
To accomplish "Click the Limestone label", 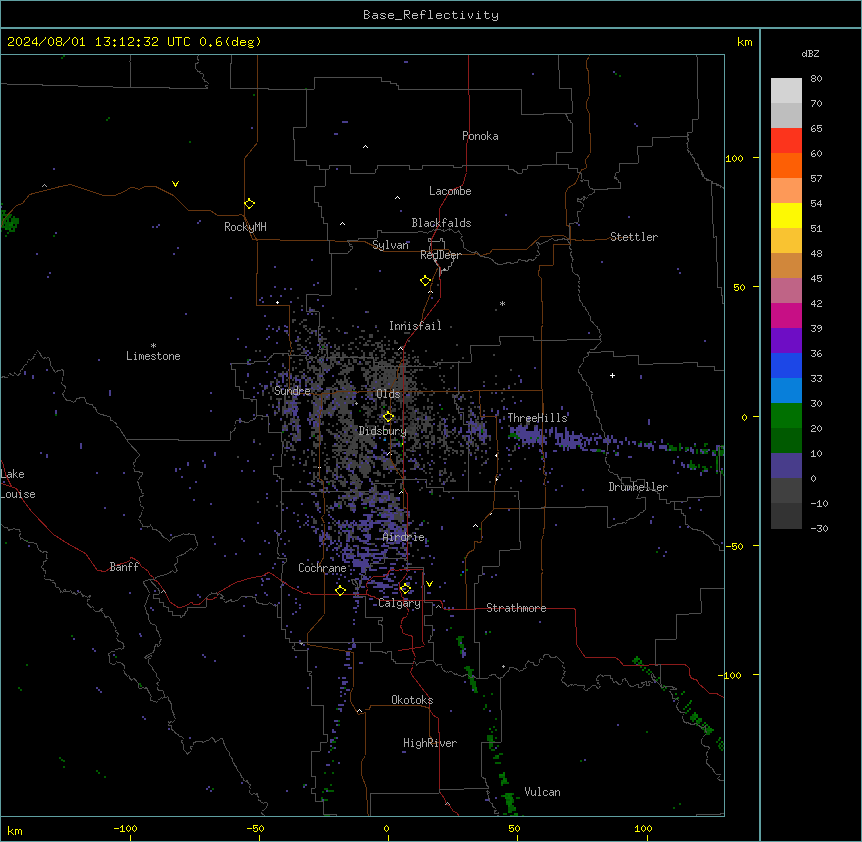I will [x=153, y=356].
